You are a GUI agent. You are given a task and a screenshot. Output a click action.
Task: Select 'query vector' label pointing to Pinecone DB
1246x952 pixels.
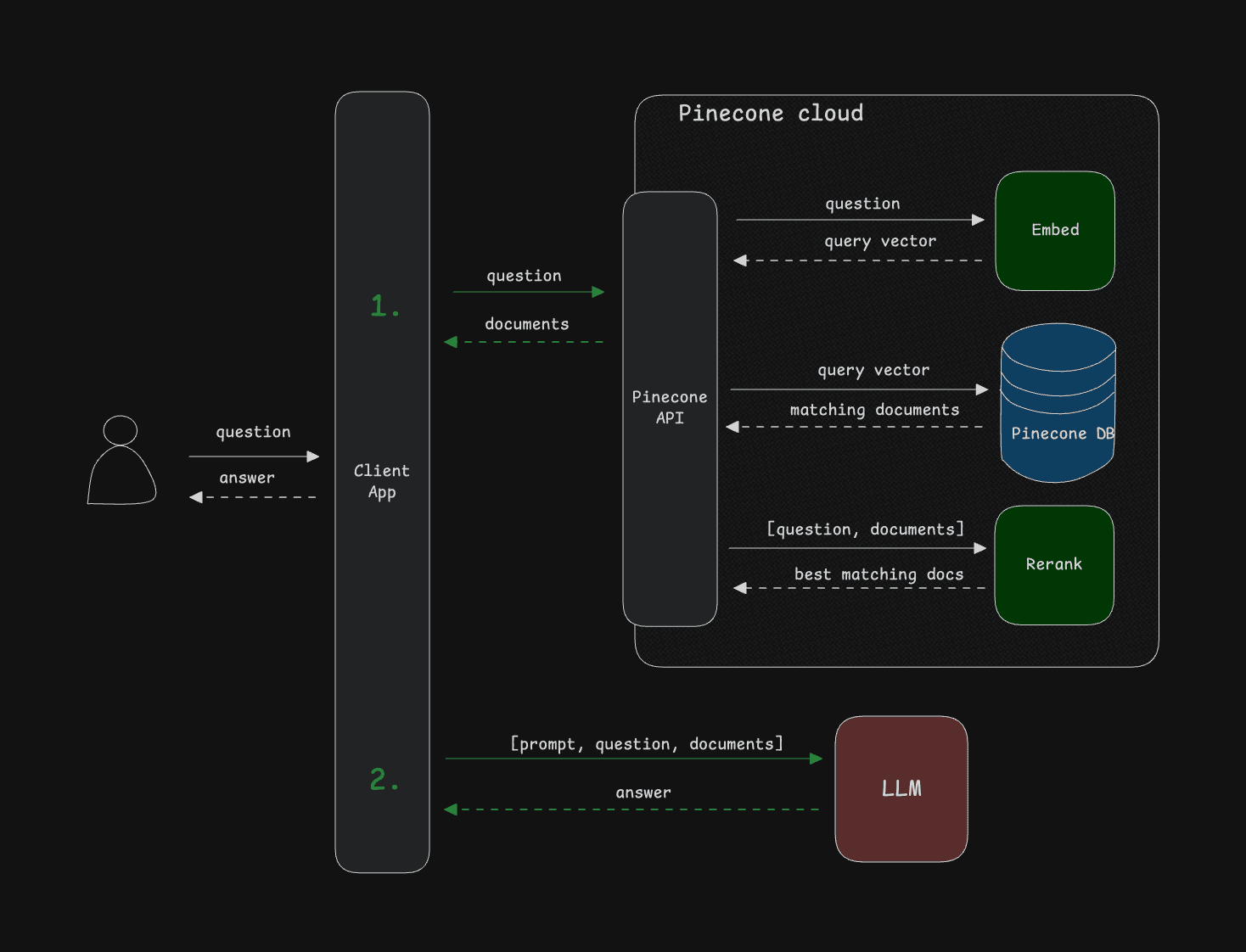pos(873,371)
